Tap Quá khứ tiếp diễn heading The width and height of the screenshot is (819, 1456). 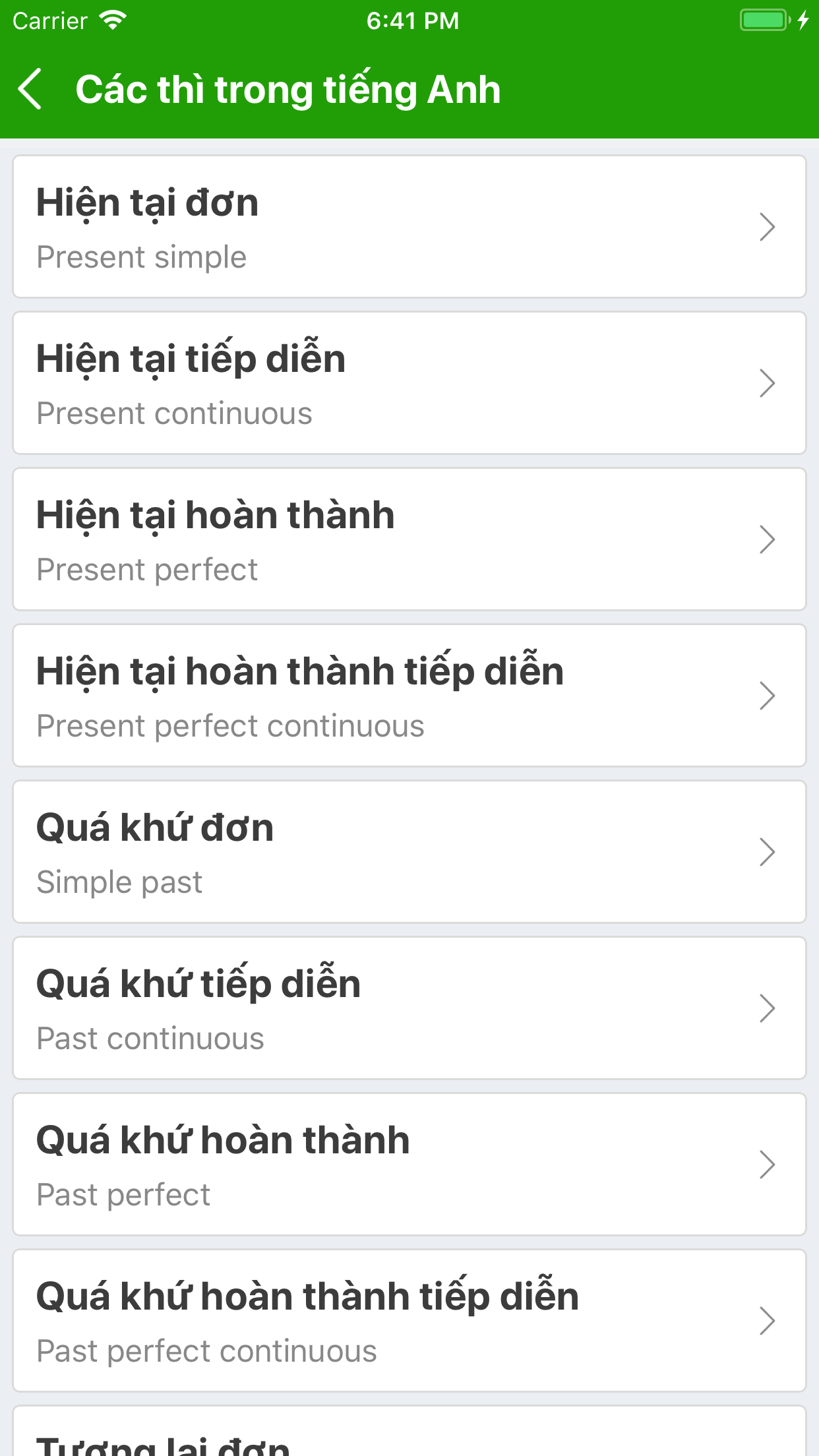[198, 984]
